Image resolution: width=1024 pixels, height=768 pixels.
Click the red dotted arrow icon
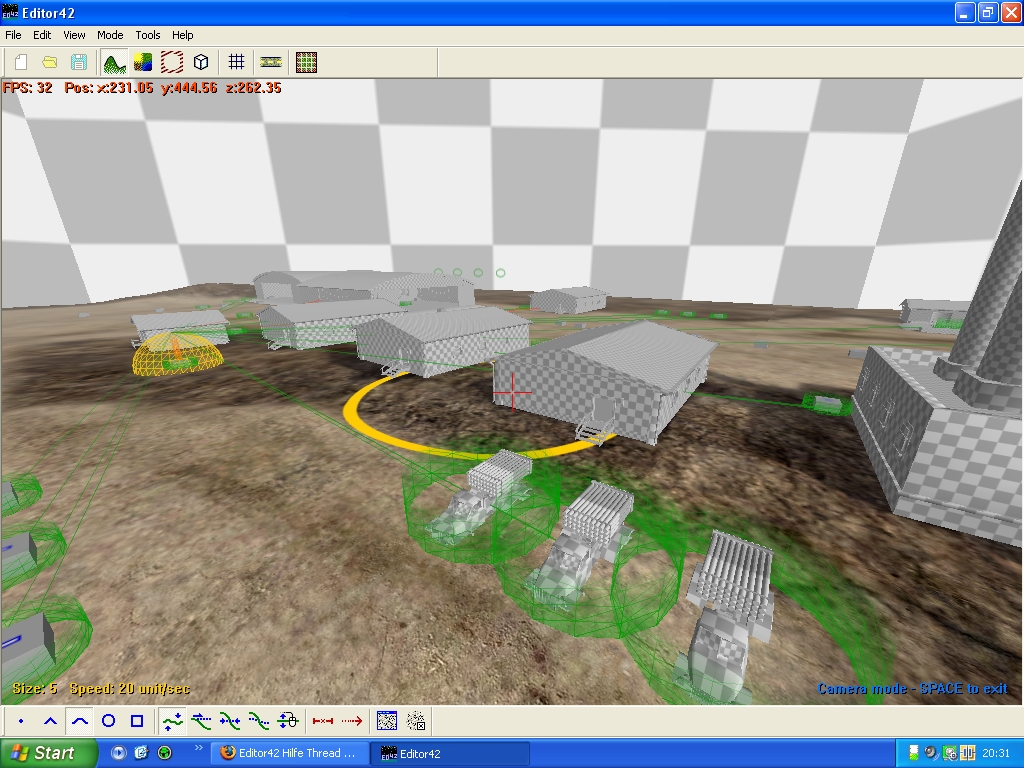[x=351, y=721]
